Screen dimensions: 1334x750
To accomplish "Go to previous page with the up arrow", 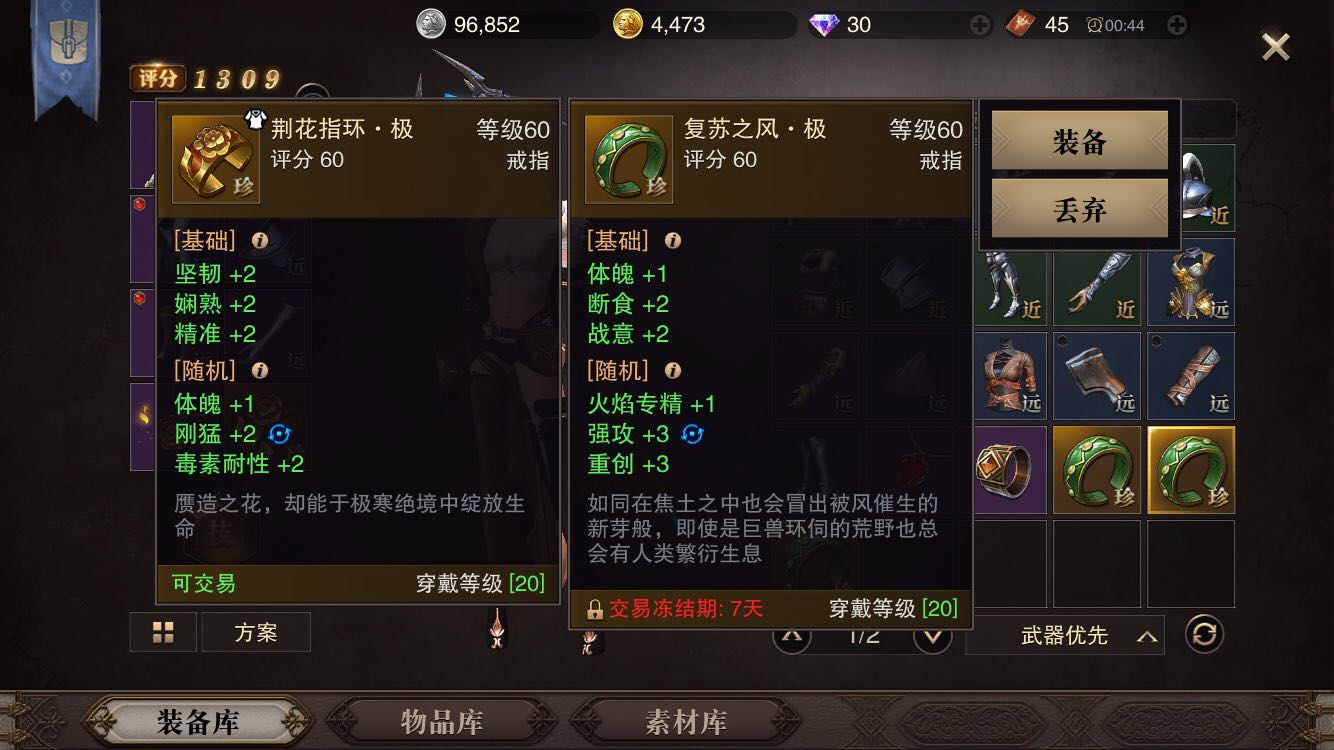I will (791, 635).
